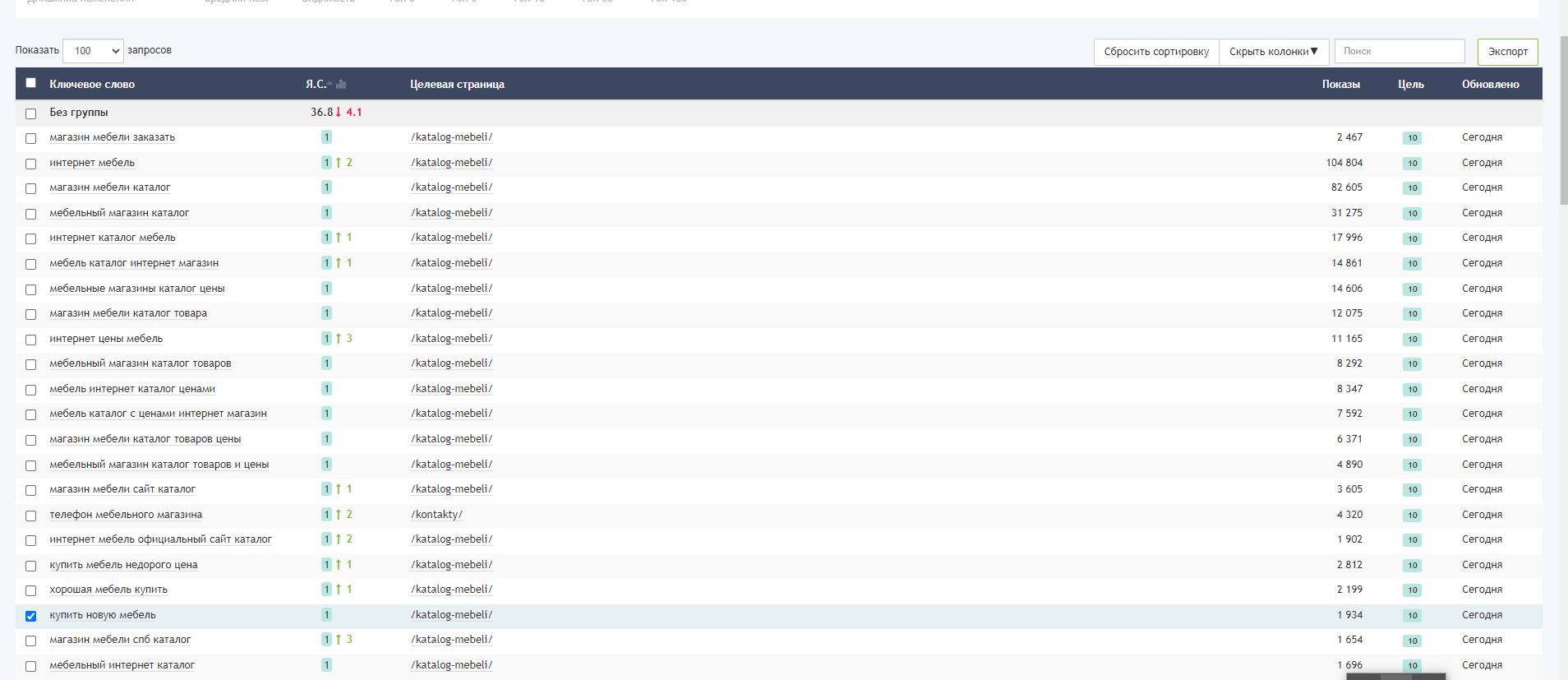Tick checkbox for 'магазин мебели заказать'
This screenshot has width=1568, height=680.
point(31,138)
